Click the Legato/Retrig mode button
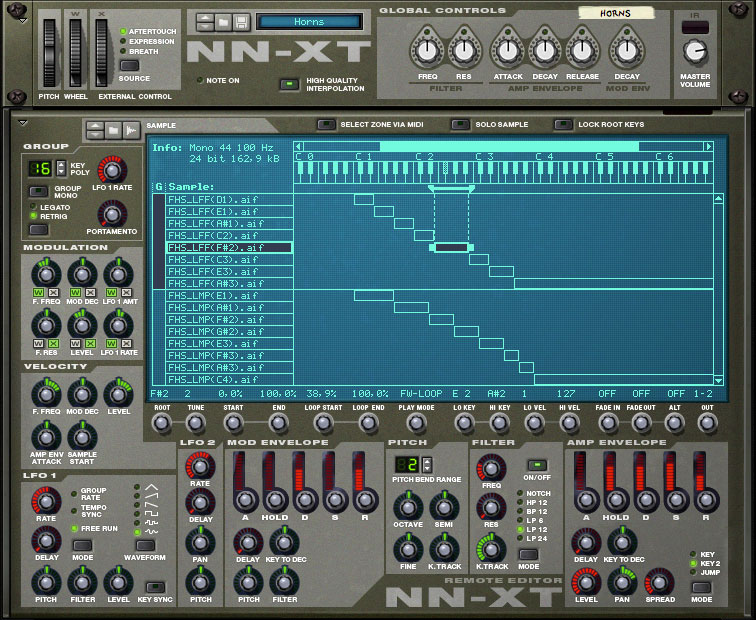Viewport: 756px width, 620px height. pyautogui.click(x=38, y=229)
